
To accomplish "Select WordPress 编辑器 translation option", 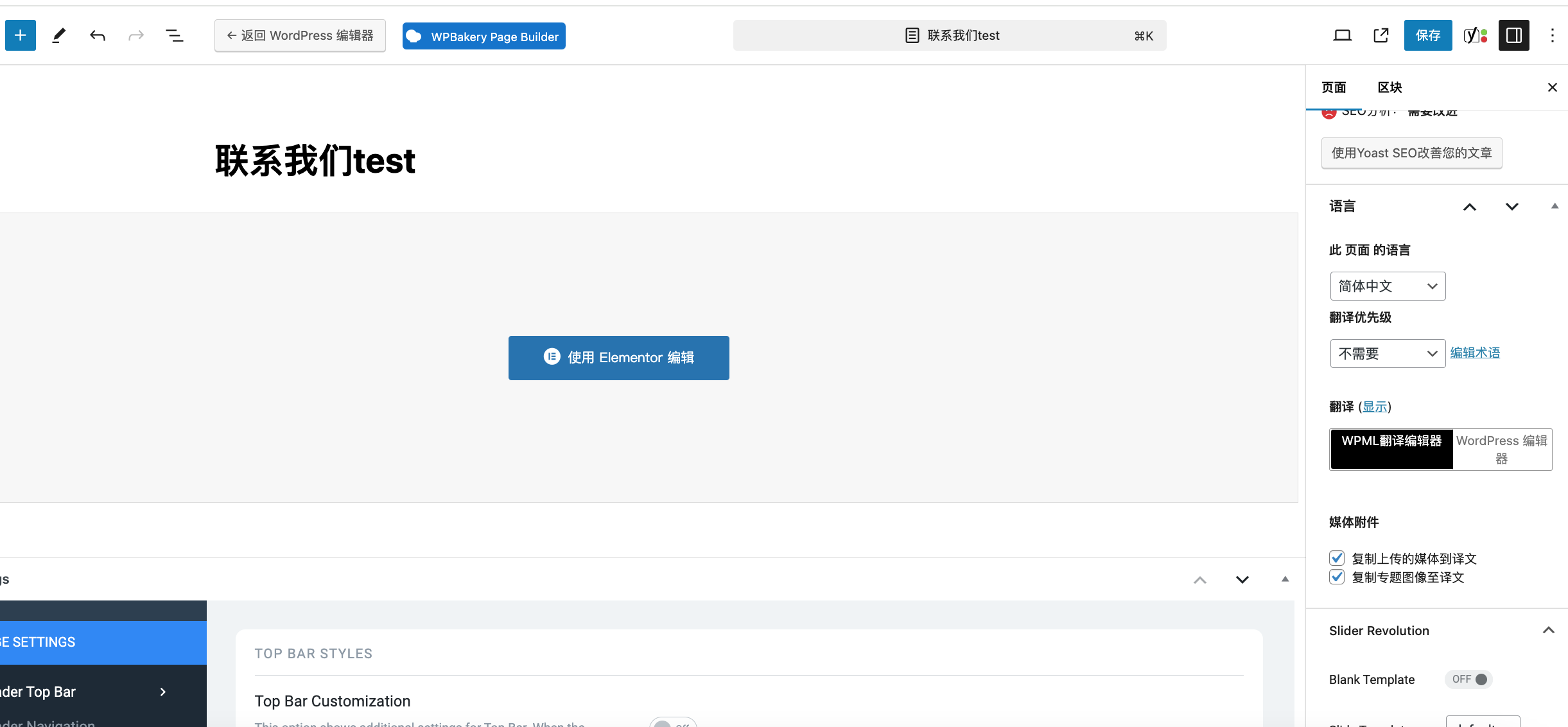I will 1502,450.
